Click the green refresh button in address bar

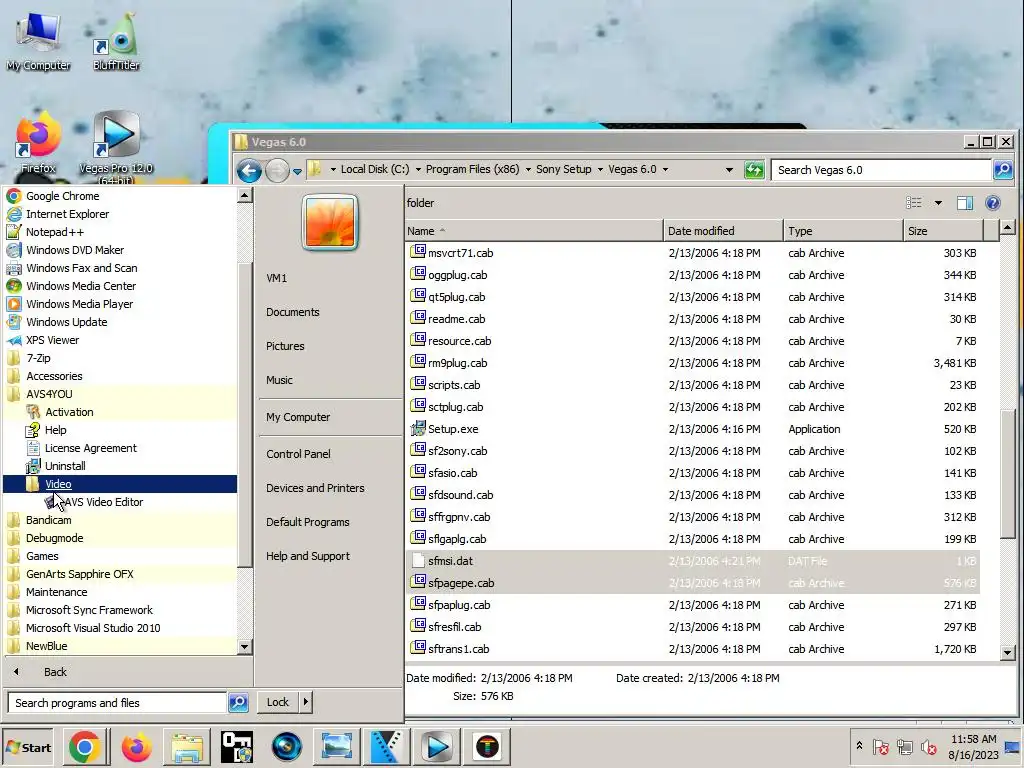point(754,170)
